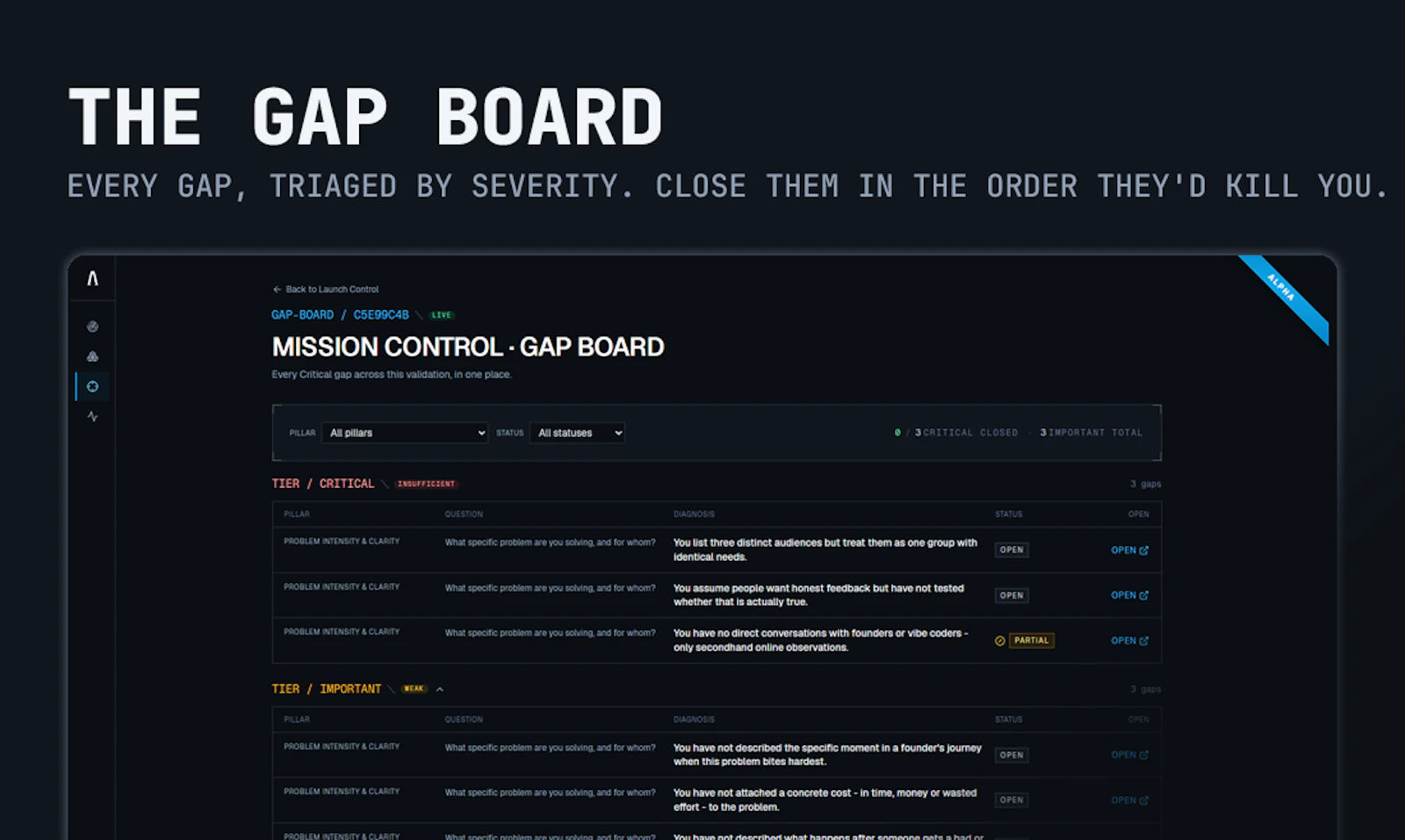Click DIAGNOSIS column header in Important table
1405x840 pixels.
click(694, 720)
